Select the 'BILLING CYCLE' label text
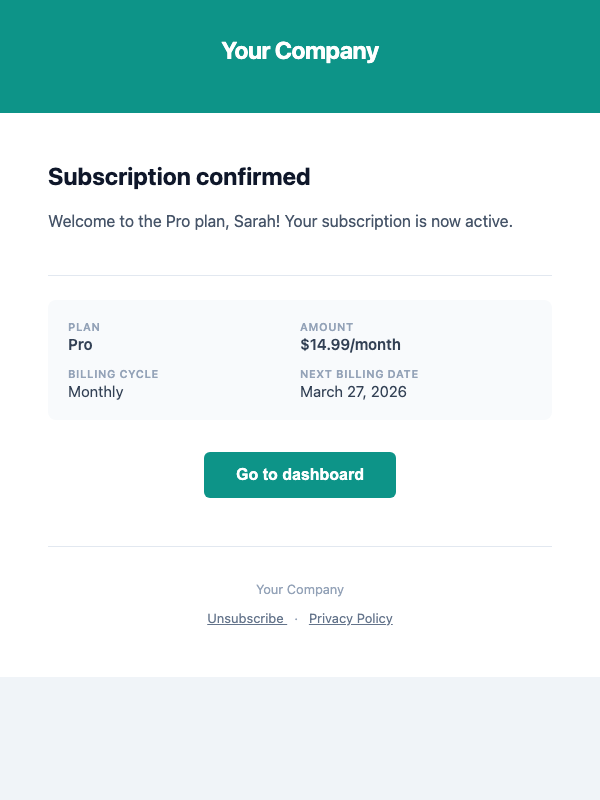Image resolution: width=600 pixels, height=800 pixels. (111, 374)
